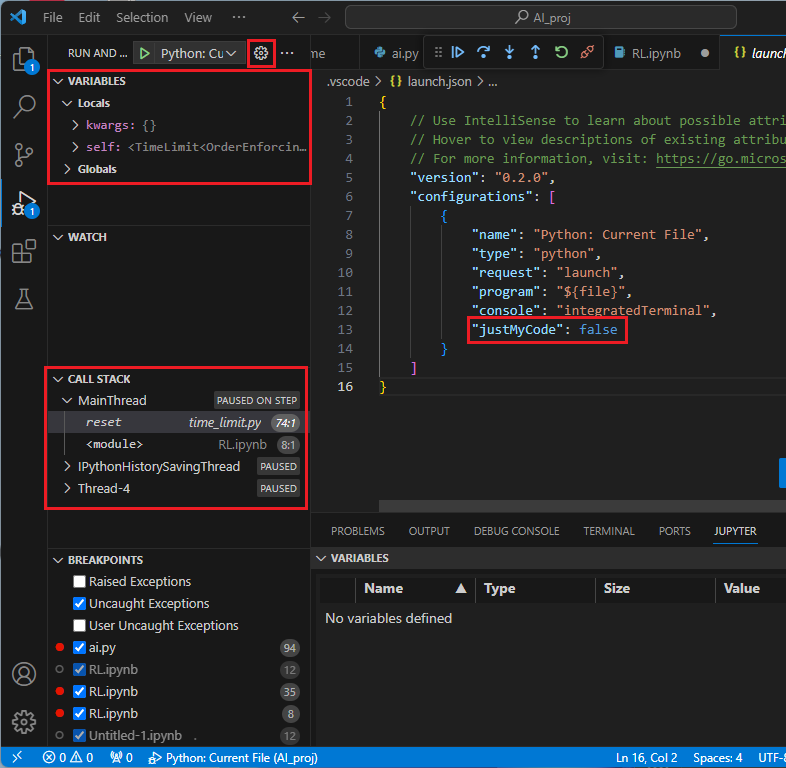Grab the debug toolbar drag handle

pyautogui.click(x=438, y=52)
